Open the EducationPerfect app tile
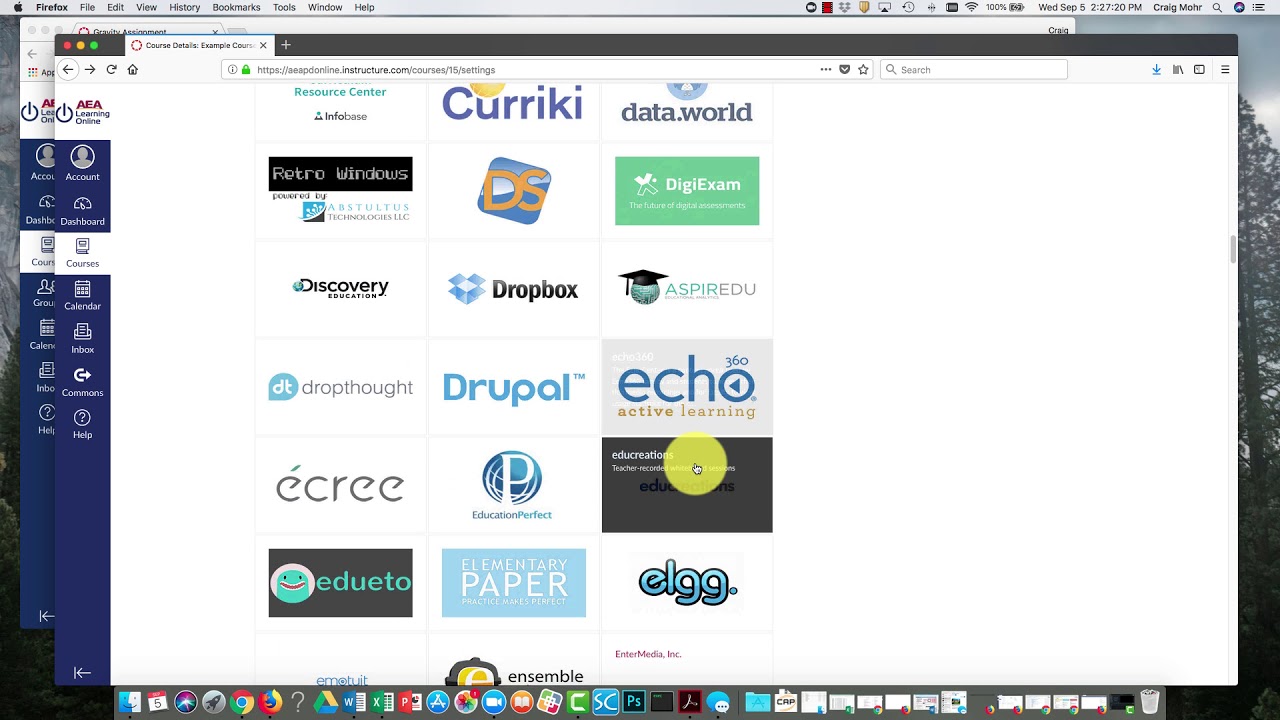Screen dimensions: 1280x720 coord(514,485)
